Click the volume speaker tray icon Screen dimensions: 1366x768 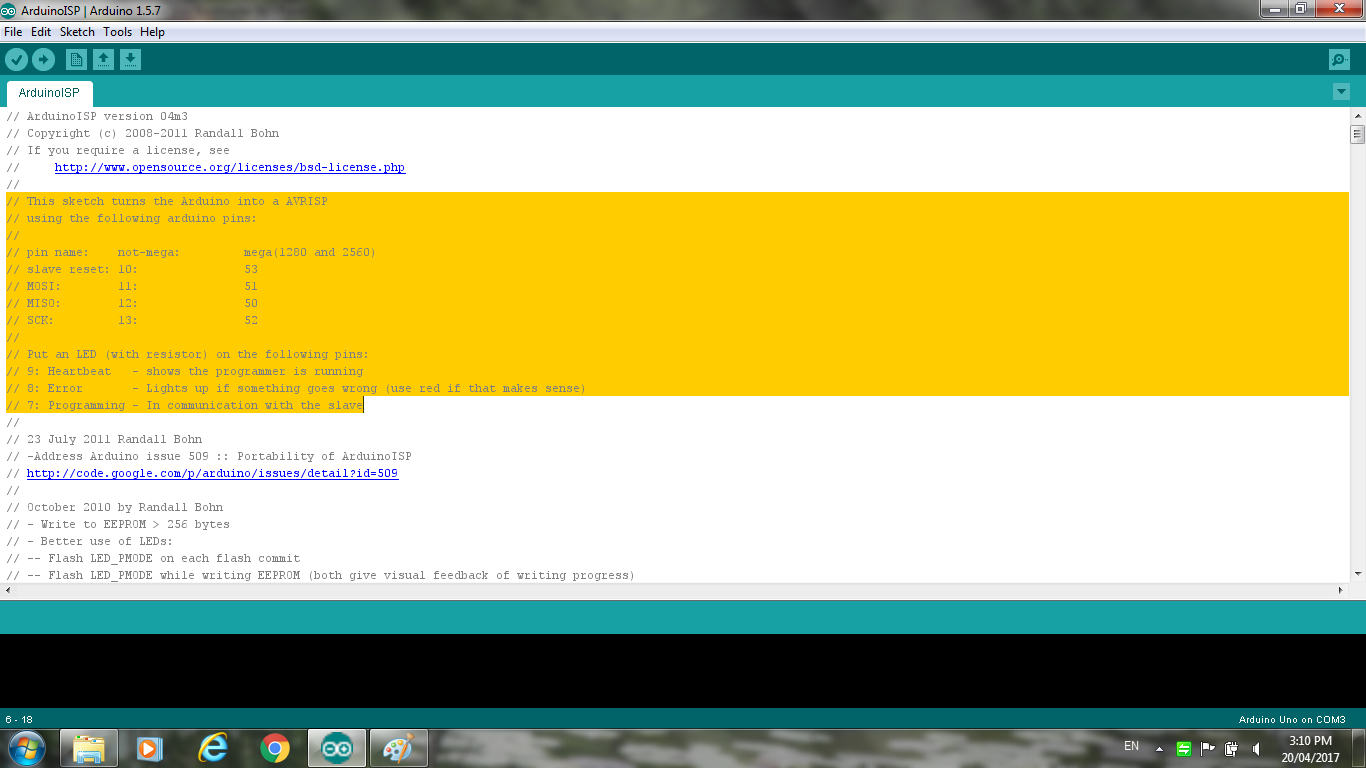click(x=1256, y=748)
